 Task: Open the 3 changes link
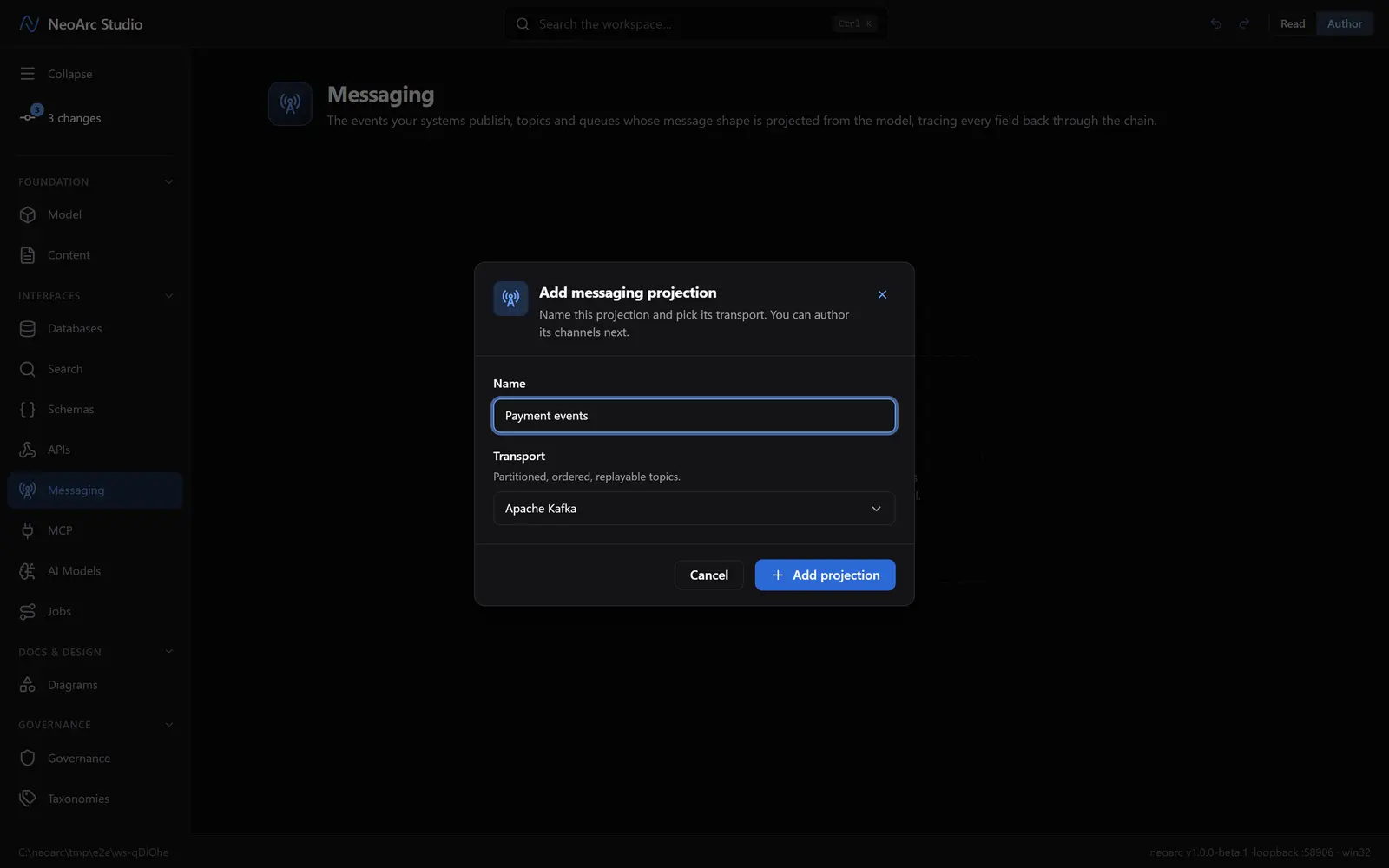click(74, 118)
